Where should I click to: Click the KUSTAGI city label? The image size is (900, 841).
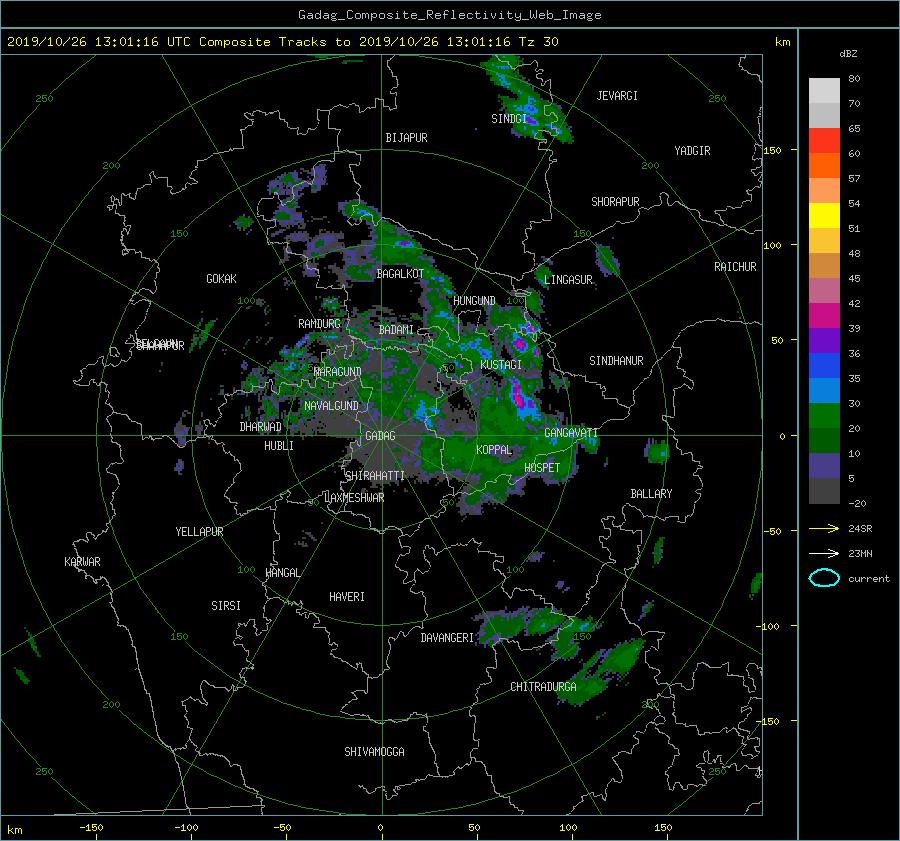(501, 365)
